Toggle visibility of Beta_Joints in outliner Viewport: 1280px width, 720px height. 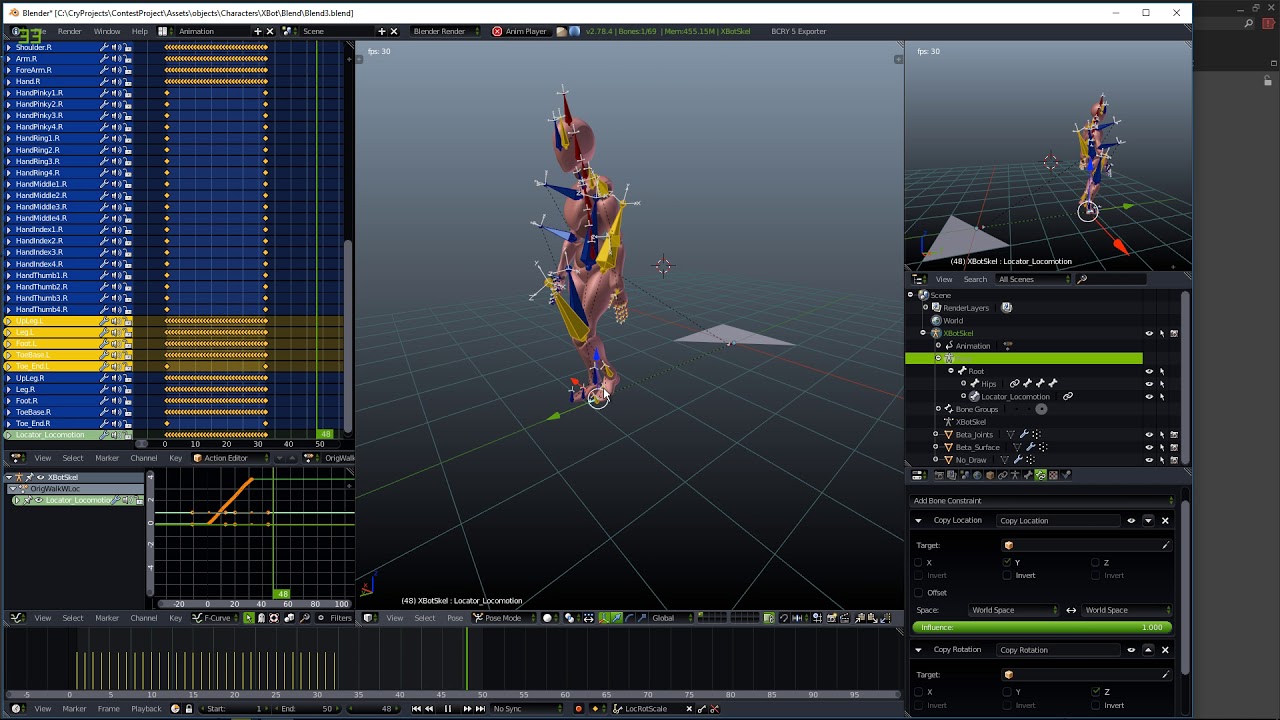click(1149, 435)
